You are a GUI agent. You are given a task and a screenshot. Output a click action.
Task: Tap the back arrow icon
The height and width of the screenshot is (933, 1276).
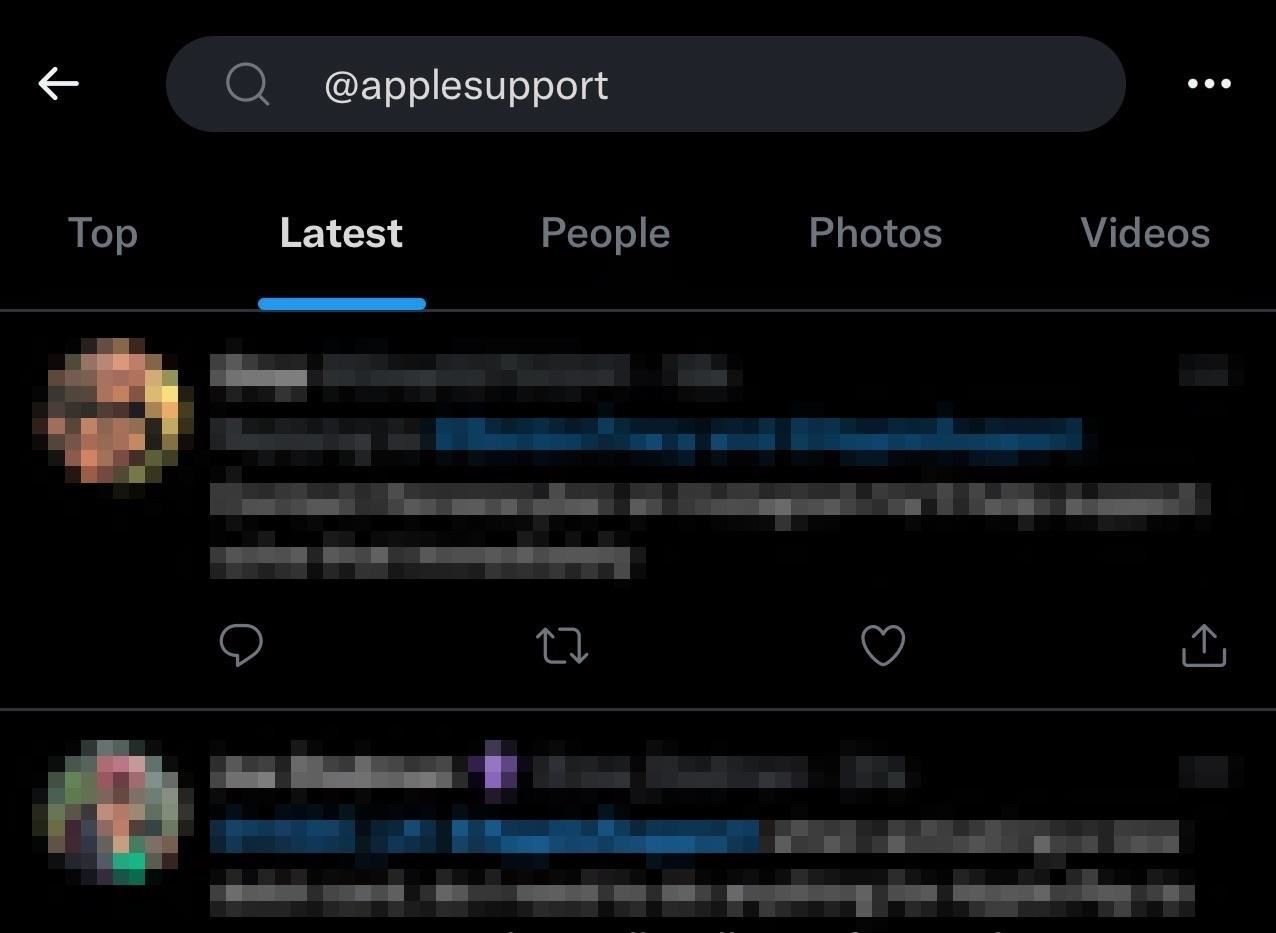pos(58,84)
